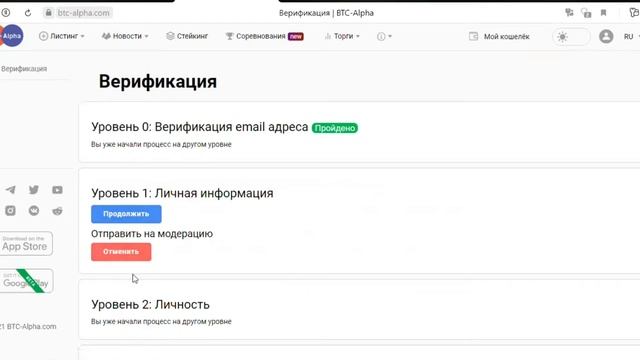The height and width of the screenshot is (360, 640).
Task: Open the Twitter social icon
Action: (34, 190)
